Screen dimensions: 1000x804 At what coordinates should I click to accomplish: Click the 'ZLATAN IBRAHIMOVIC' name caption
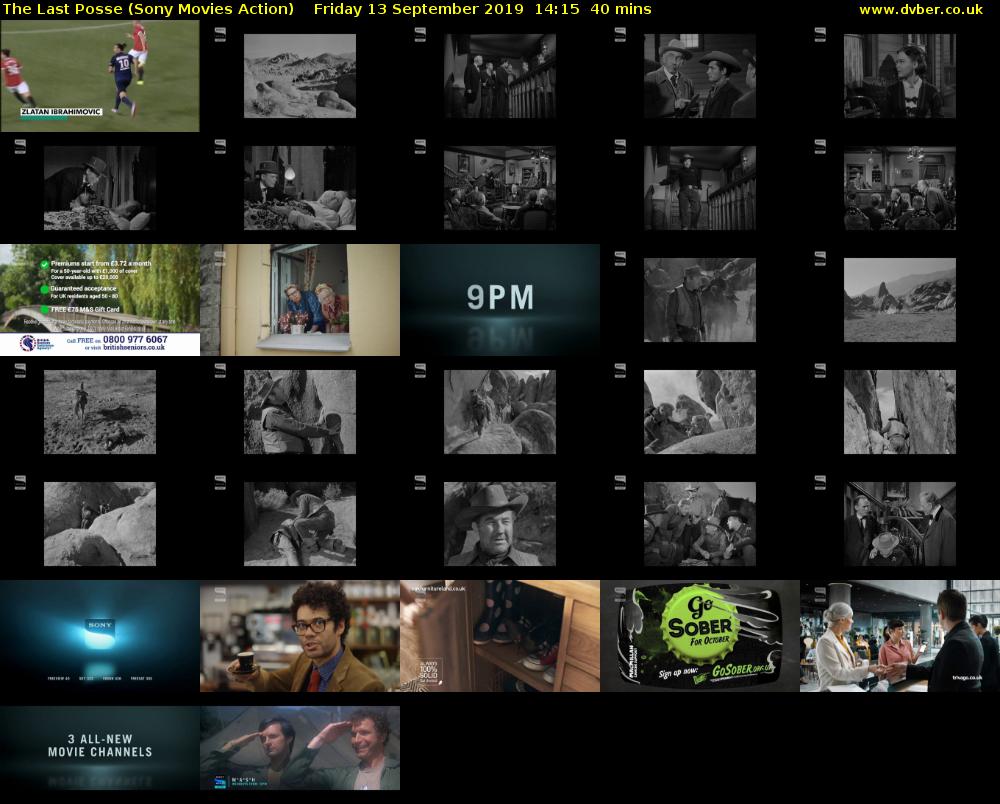tap(61, 112)
